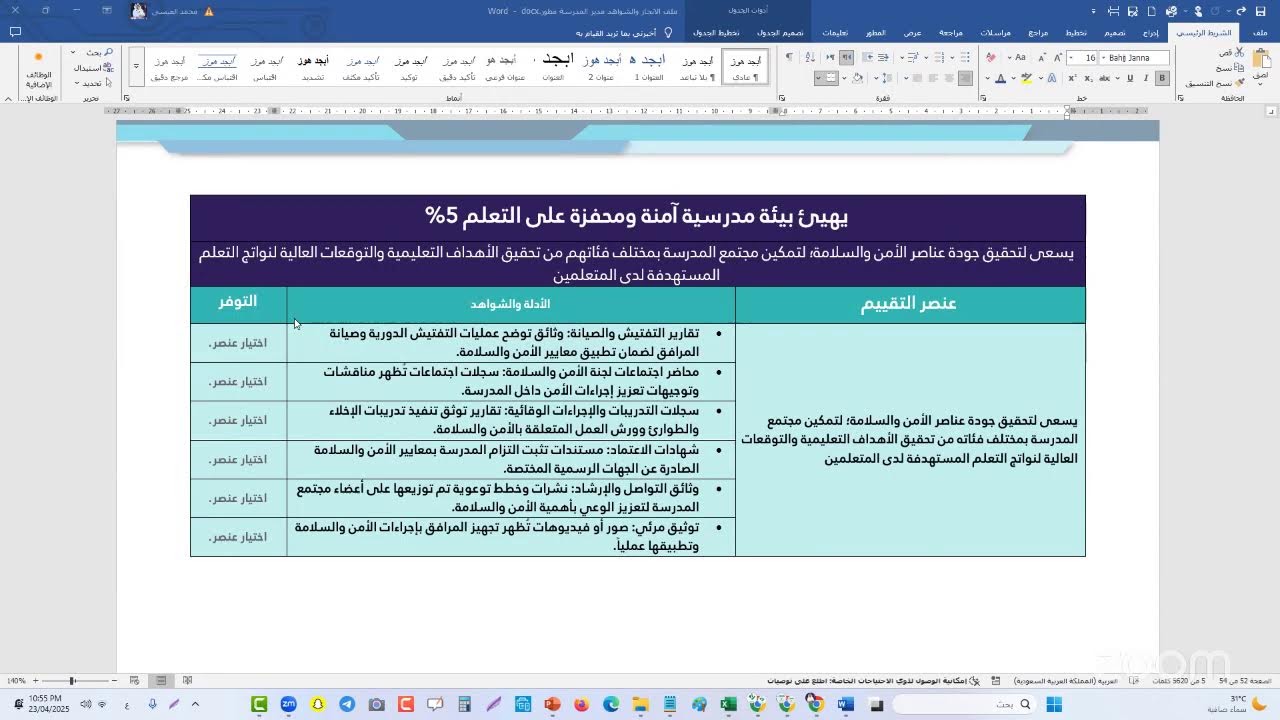The height and width of the screenshot is (720, 1280).
Task: Collapse the ribbon with the chevron arrow
Action: pos(8,98)
